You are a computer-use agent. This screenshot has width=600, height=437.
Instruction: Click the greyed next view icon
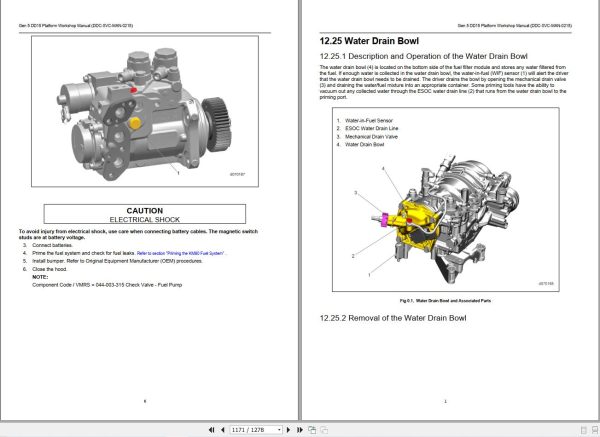(x=324, y=430)
